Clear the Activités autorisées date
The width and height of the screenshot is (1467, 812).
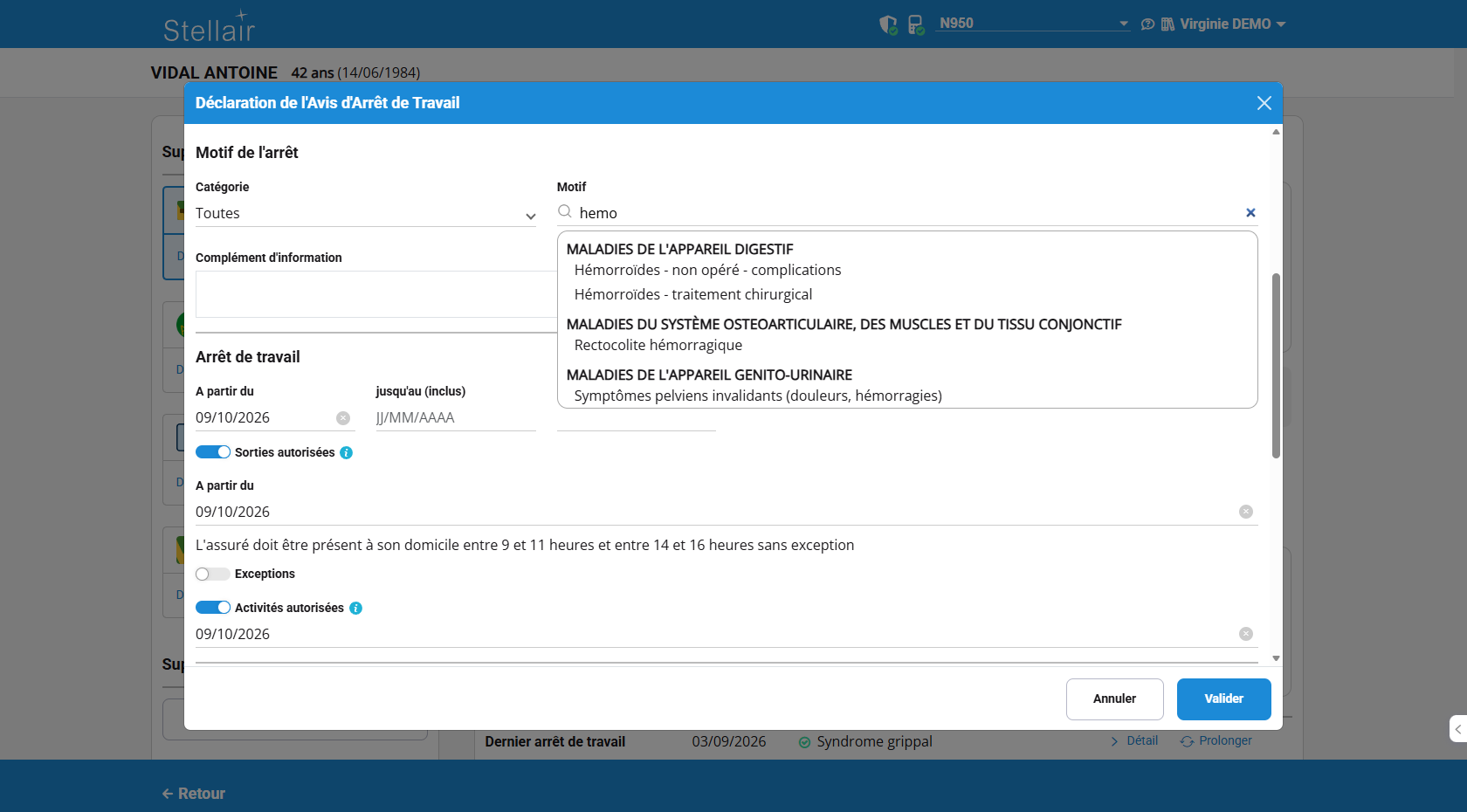pos(1246,634)
